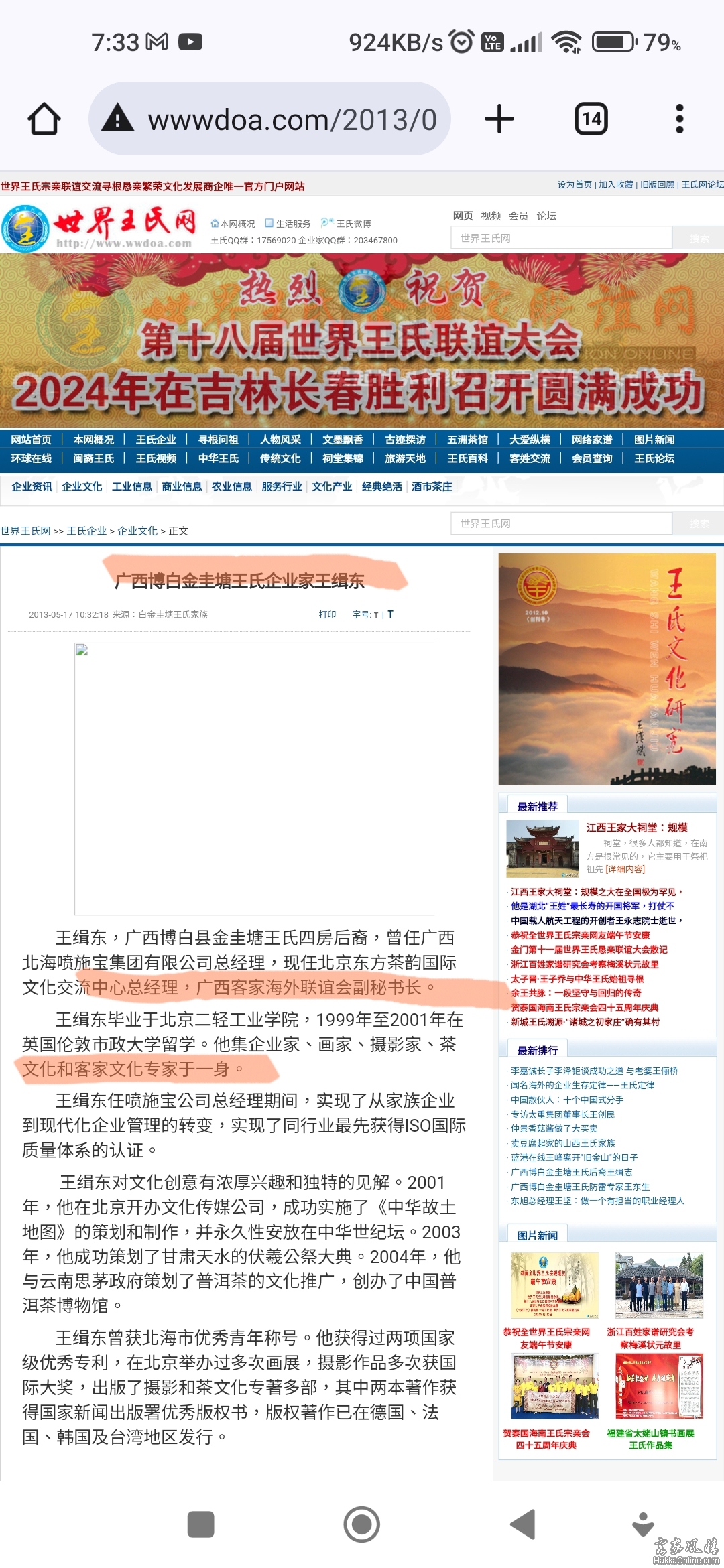This screenshot has height=1568, width=724.
Task: Click 企业文化 in the breadcrumb
Action: pos(137,531)
